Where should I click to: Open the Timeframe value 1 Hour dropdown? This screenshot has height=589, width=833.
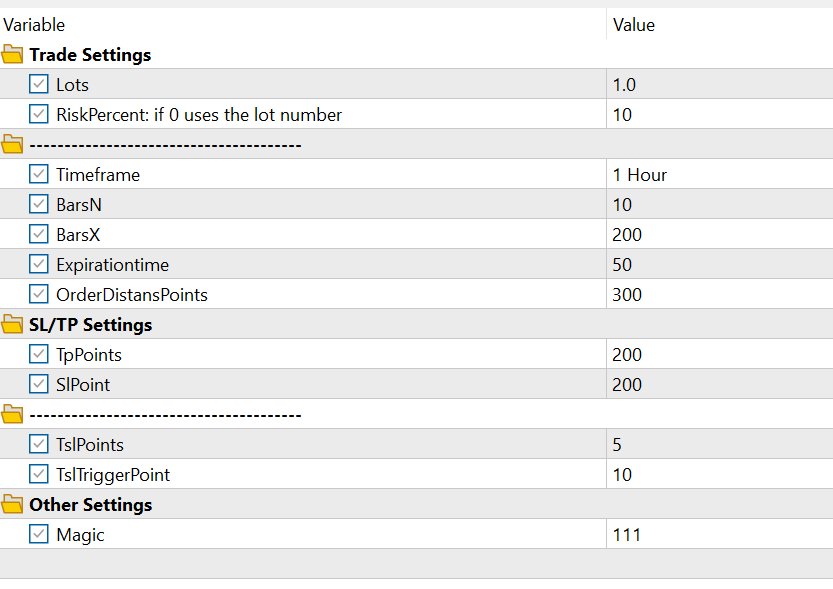pos(719,174)
